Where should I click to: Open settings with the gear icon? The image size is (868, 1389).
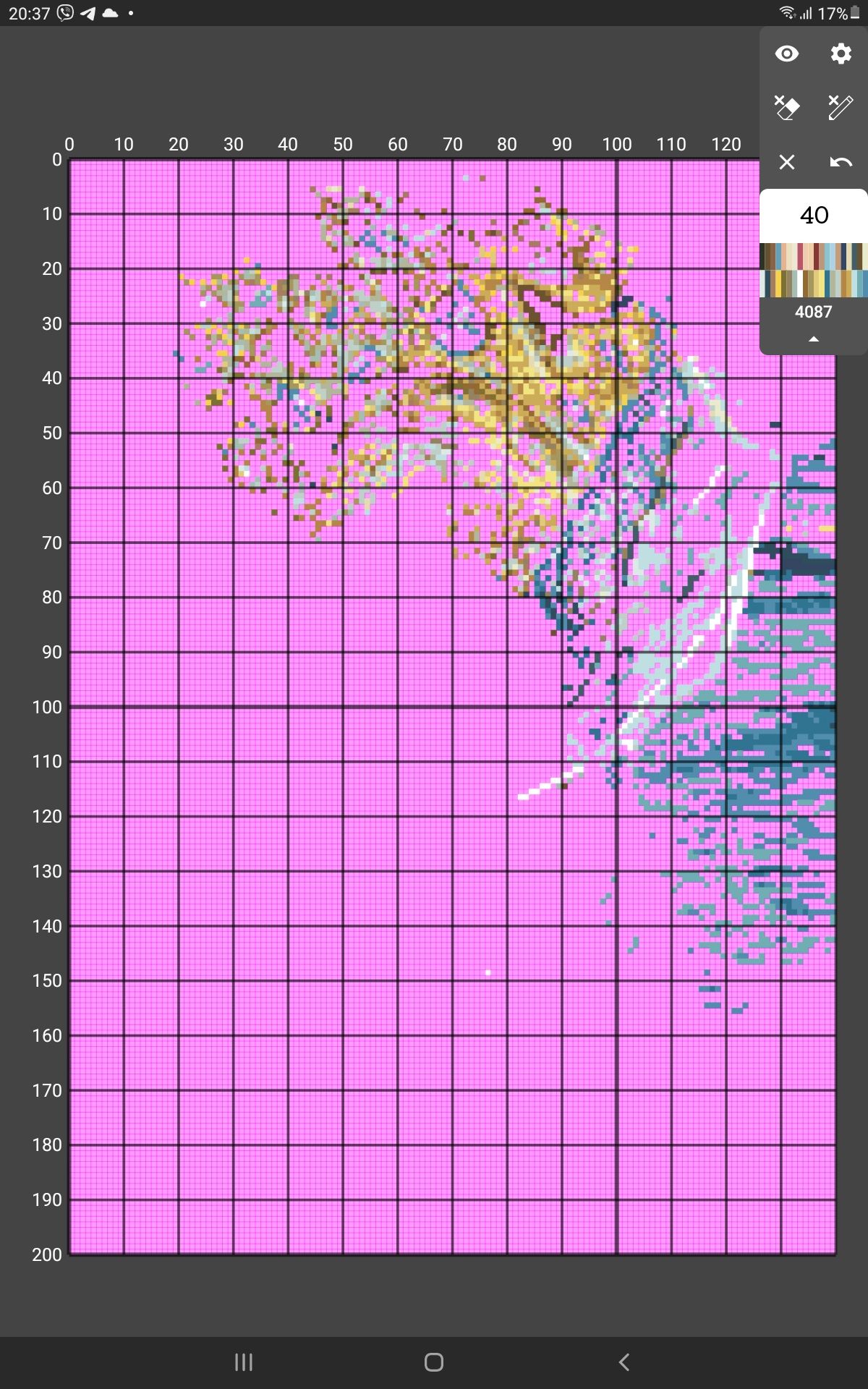[x=841, y=54]
